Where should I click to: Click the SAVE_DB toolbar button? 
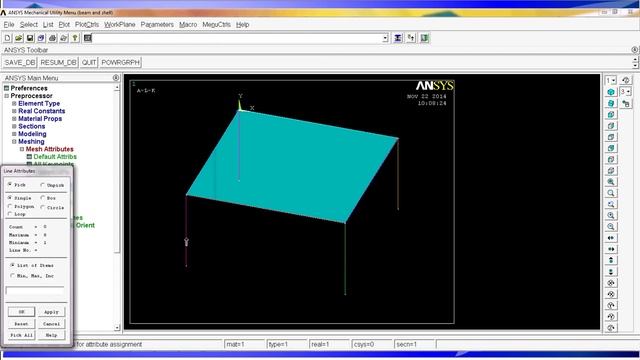pos(20,62)
